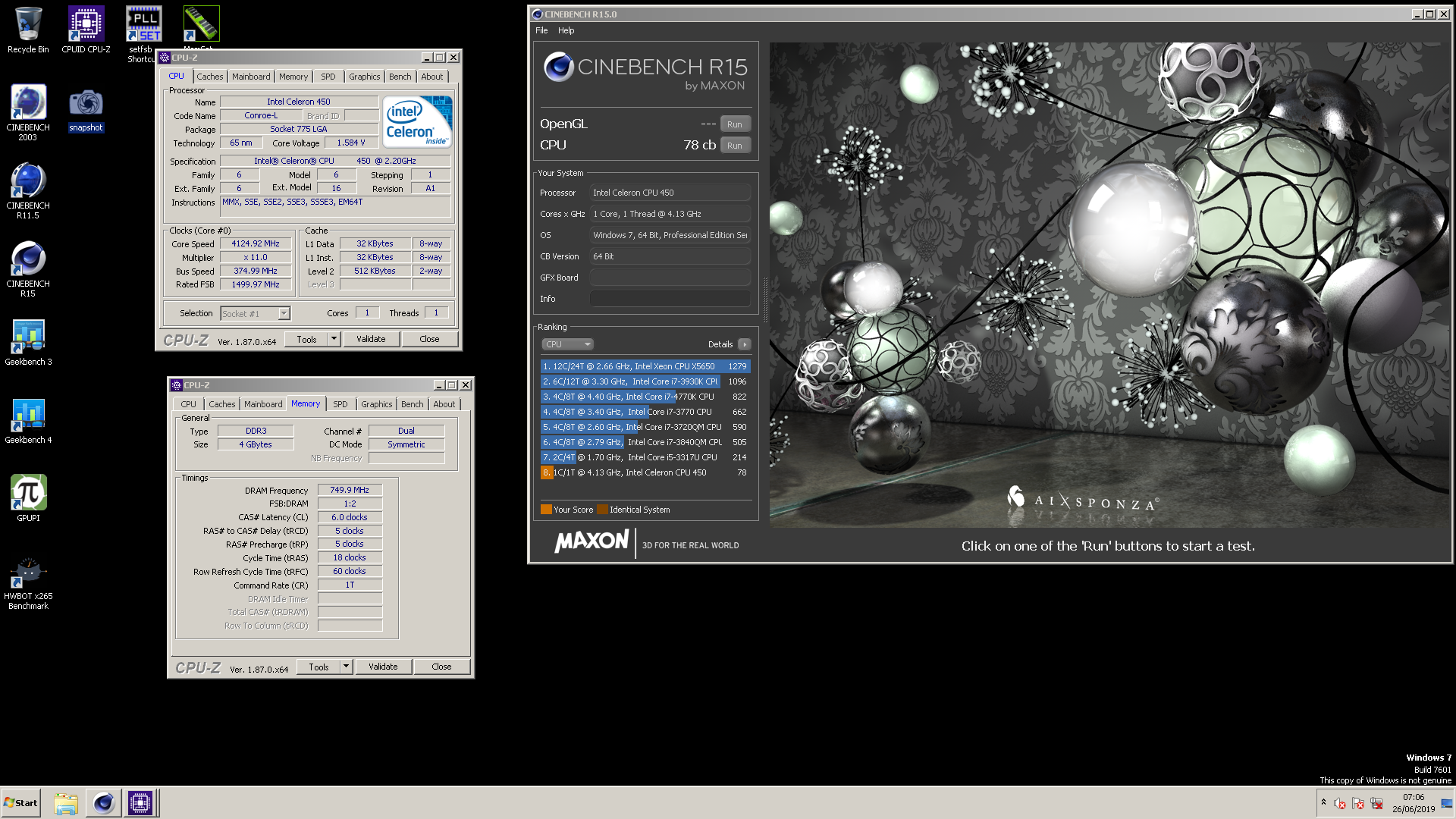Select the snapshot camera desktop icon
Image resolution: width=1456 pixels, height=819 pixels.
click(86, 110)
